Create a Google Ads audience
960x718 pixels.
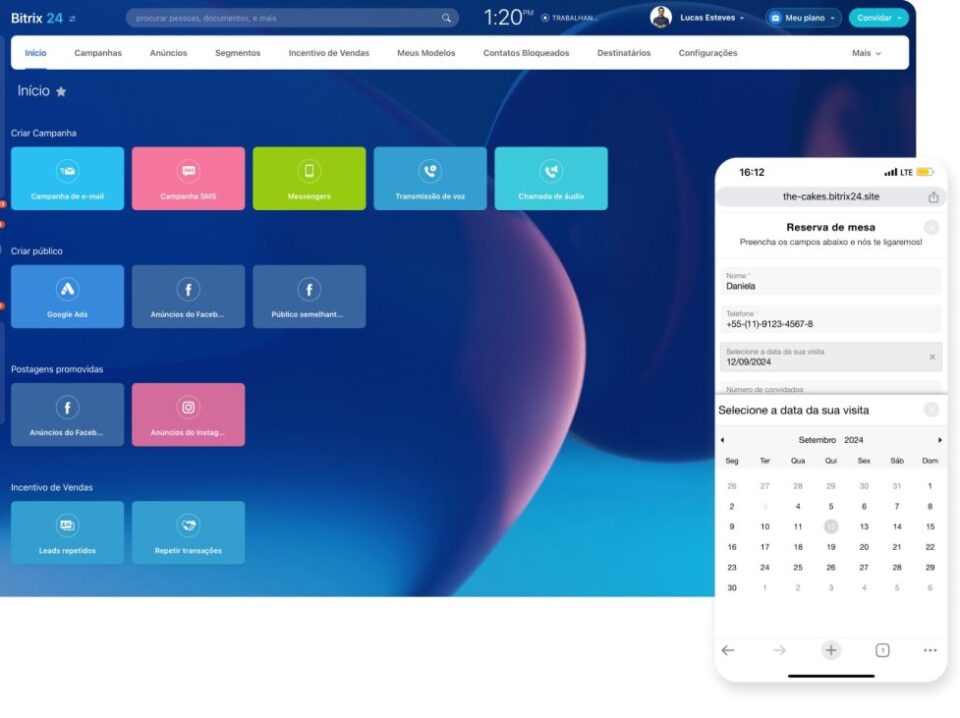[67, 296]
